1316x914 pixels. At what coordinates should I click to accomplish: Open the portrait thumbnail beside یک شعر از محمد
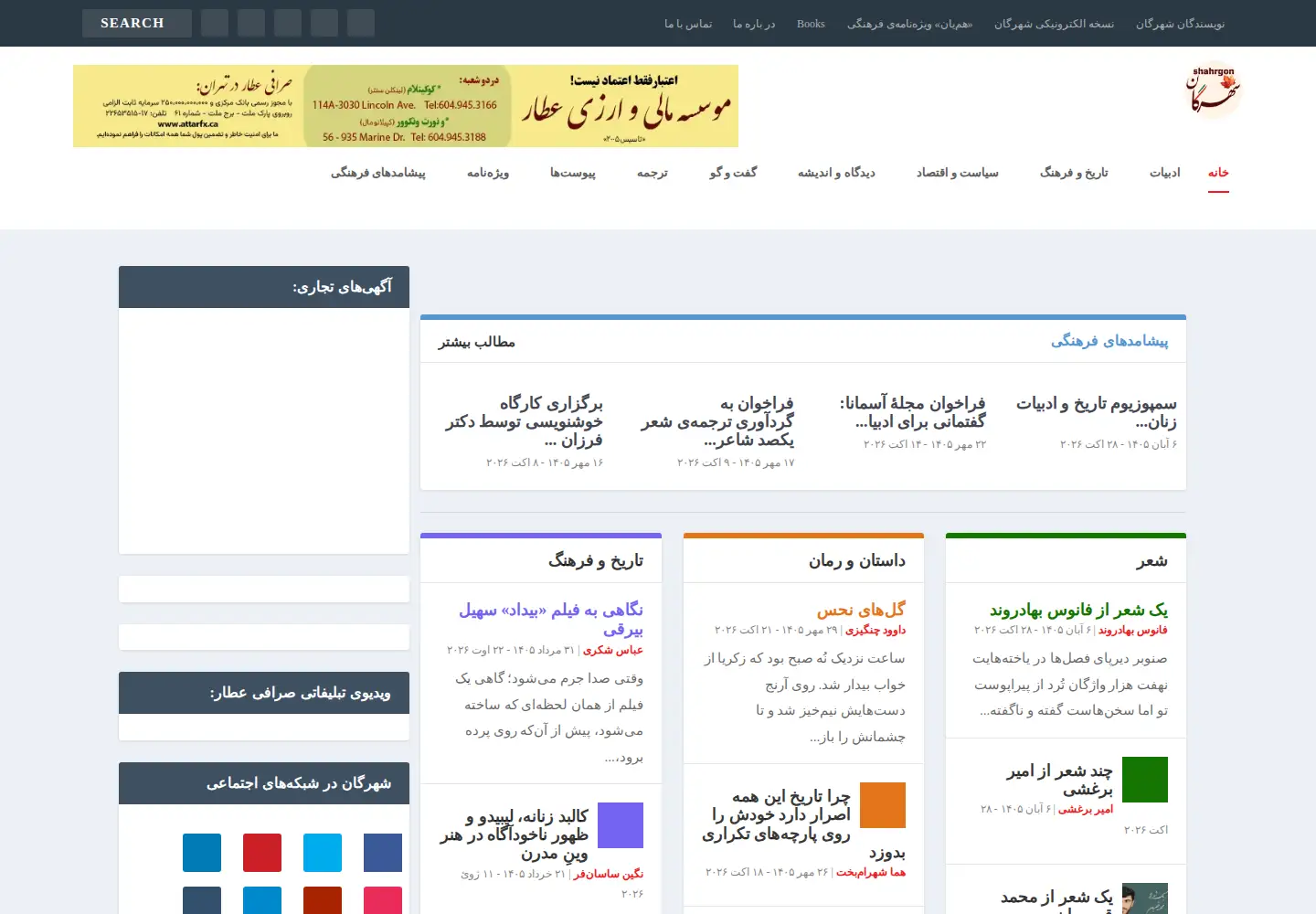(1145, 899)
